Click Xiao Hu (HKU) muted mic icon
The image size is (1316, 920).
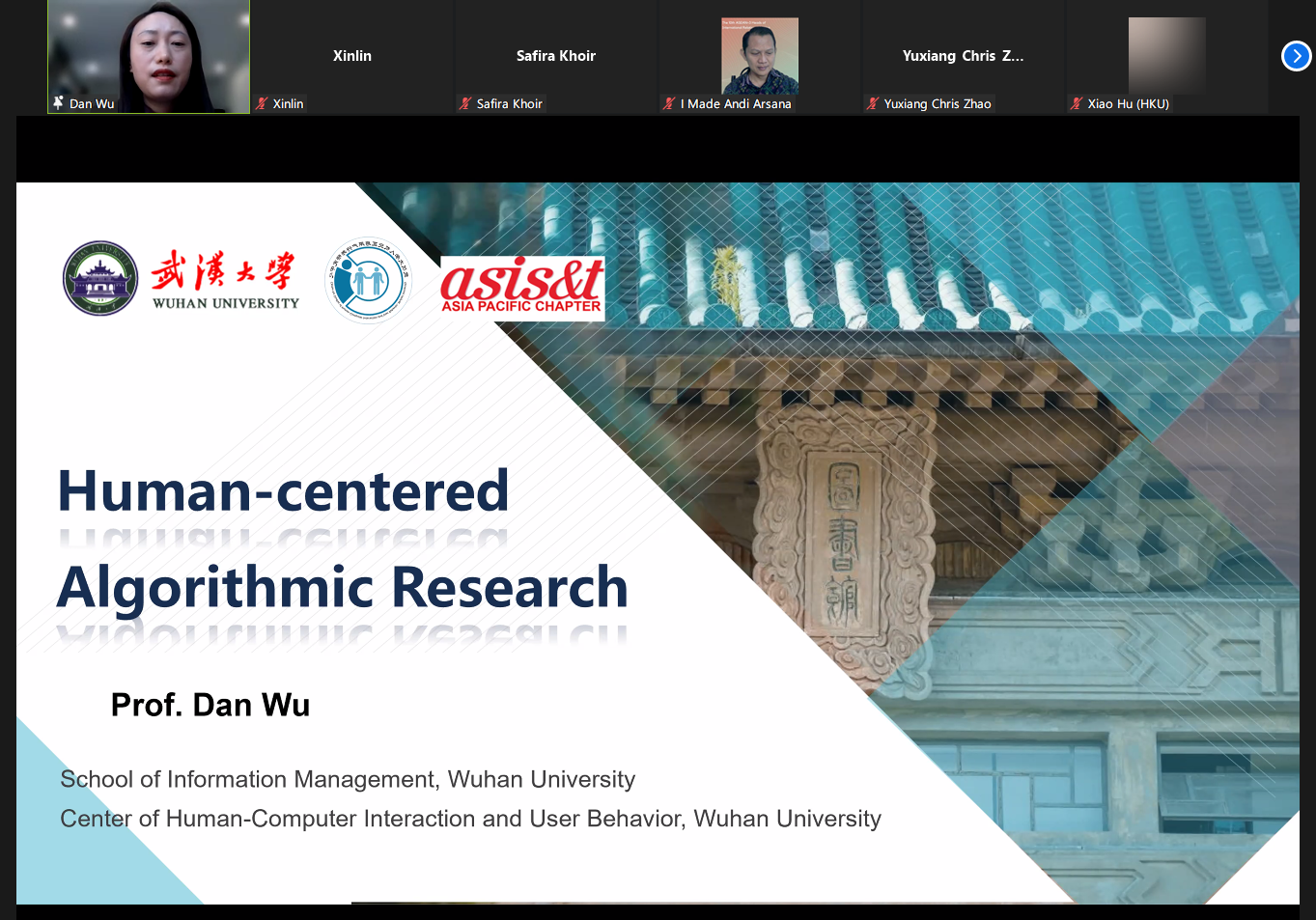[x=1077, y=103]
